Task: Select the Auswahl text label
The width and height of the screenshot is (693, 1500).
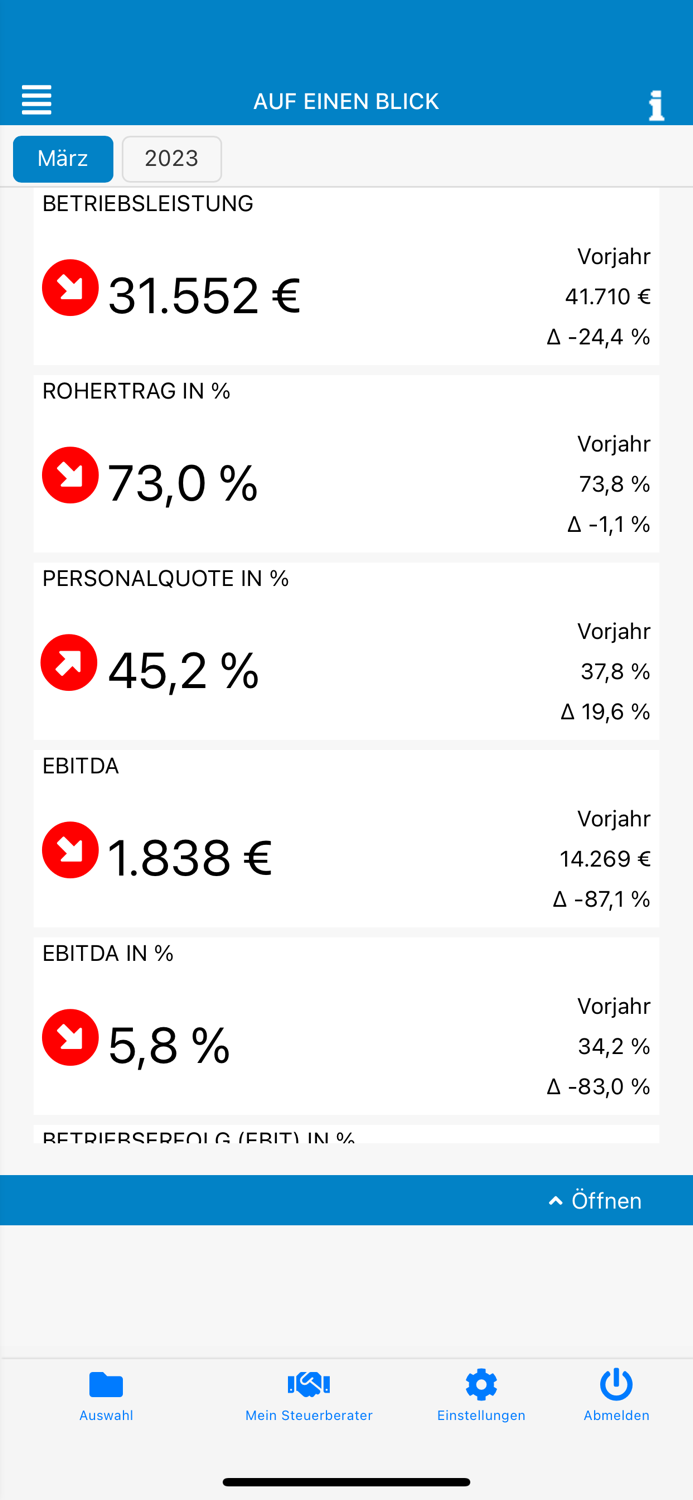Action: click(106, 1415)
